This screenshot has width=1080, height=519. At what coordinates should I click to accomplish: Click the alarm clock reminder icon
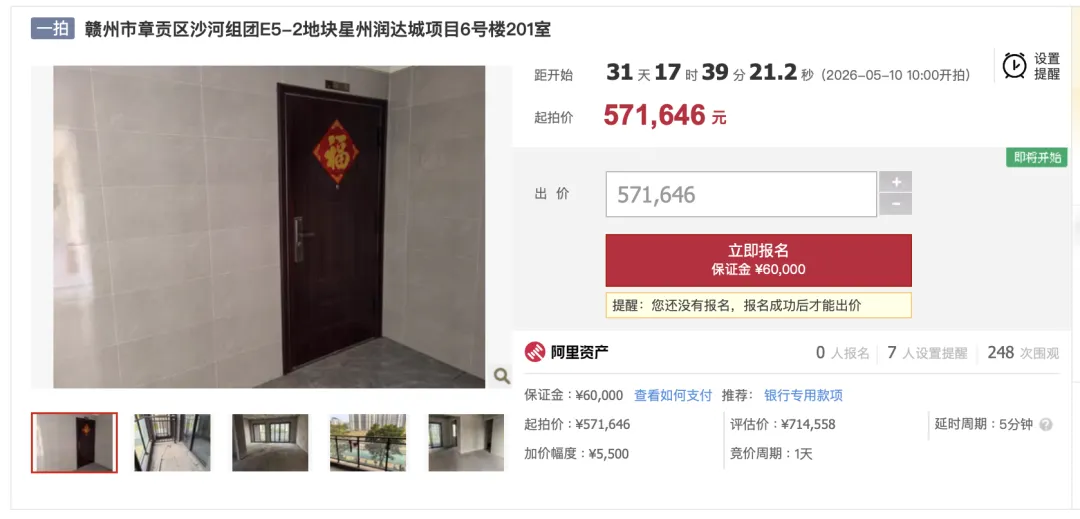(x=1014, y=65)
